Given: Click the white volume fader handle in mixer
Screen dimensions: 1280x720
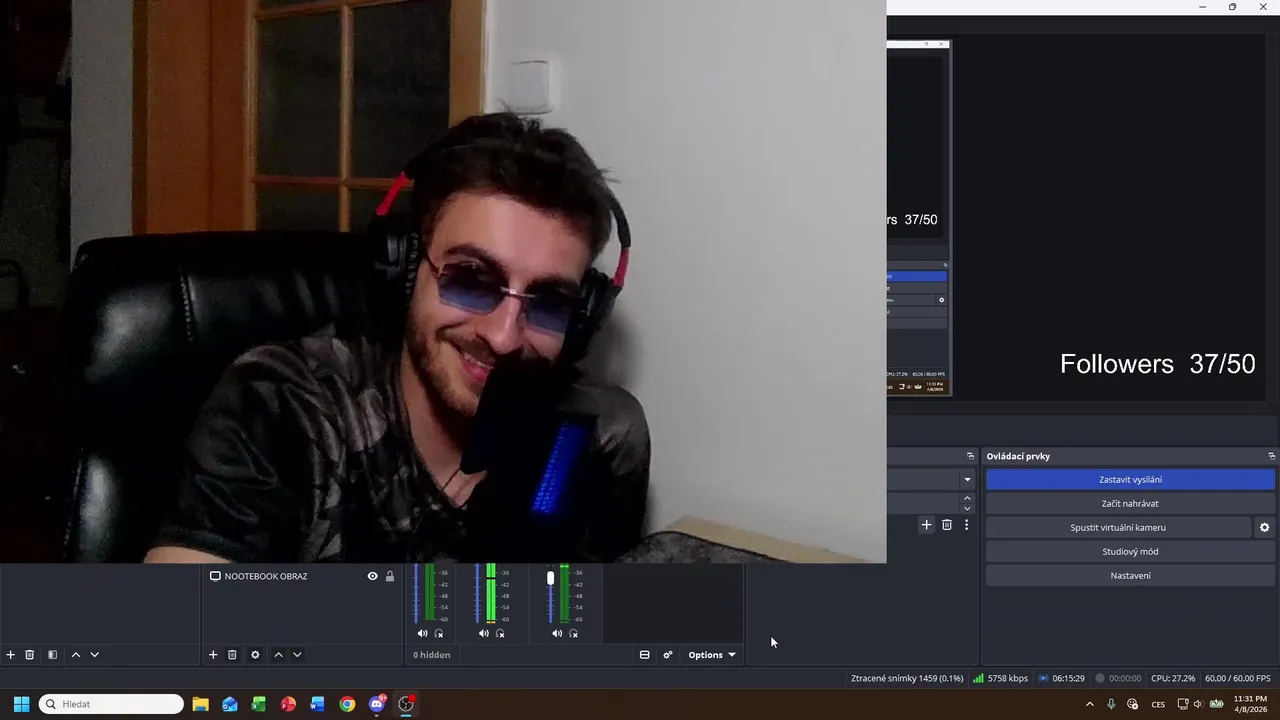Looking at the screenshot, I should click(x=550, y=578).
